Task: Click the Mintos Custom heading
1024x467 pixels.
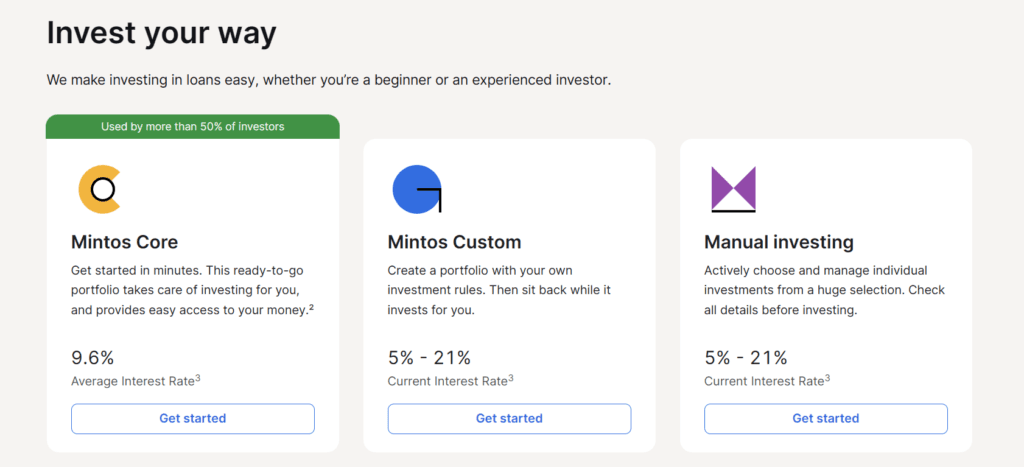Action: (454, 242)
